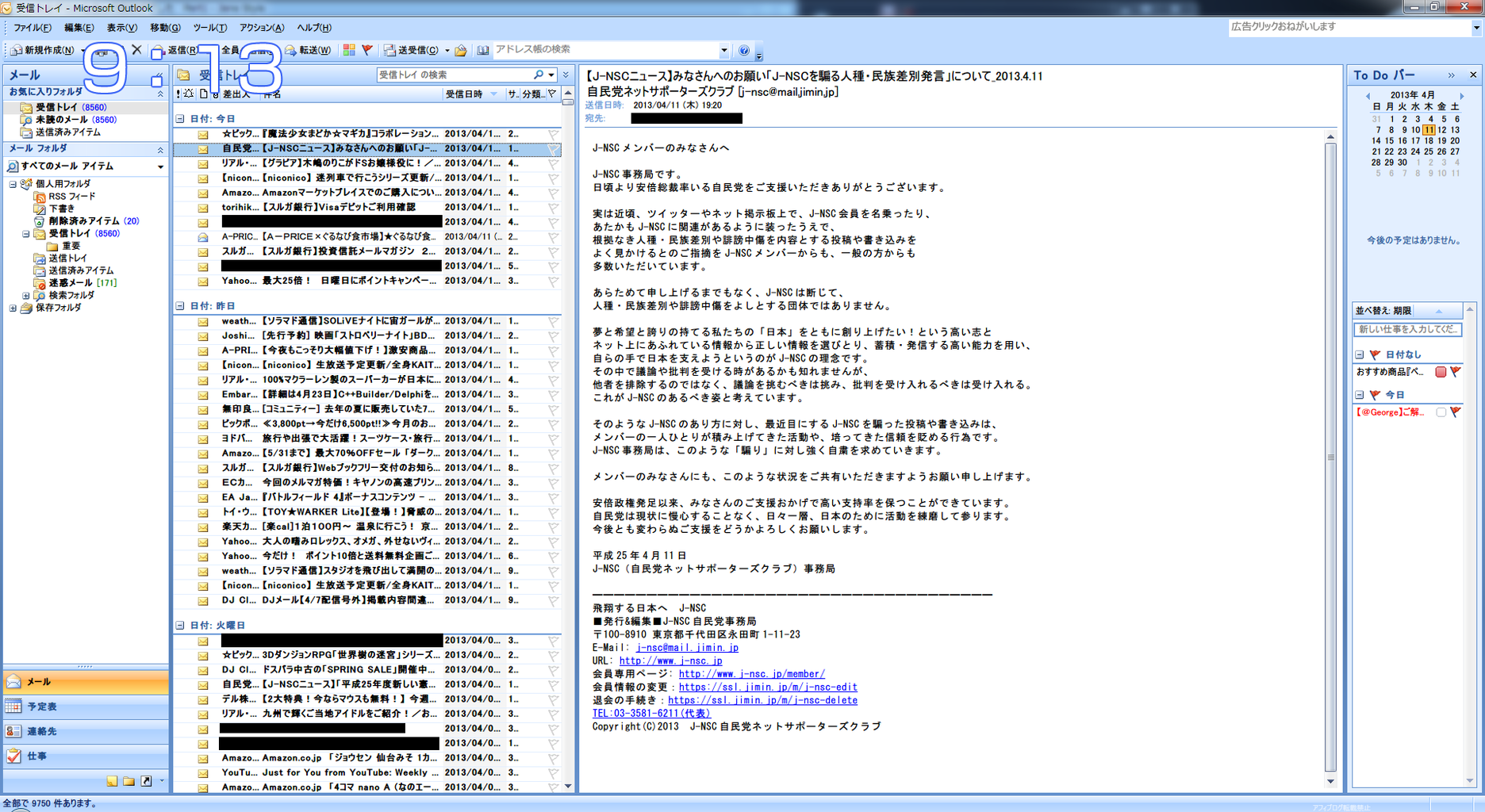
Task: Click the attachment paperclip column header
Action: point(215,94)
